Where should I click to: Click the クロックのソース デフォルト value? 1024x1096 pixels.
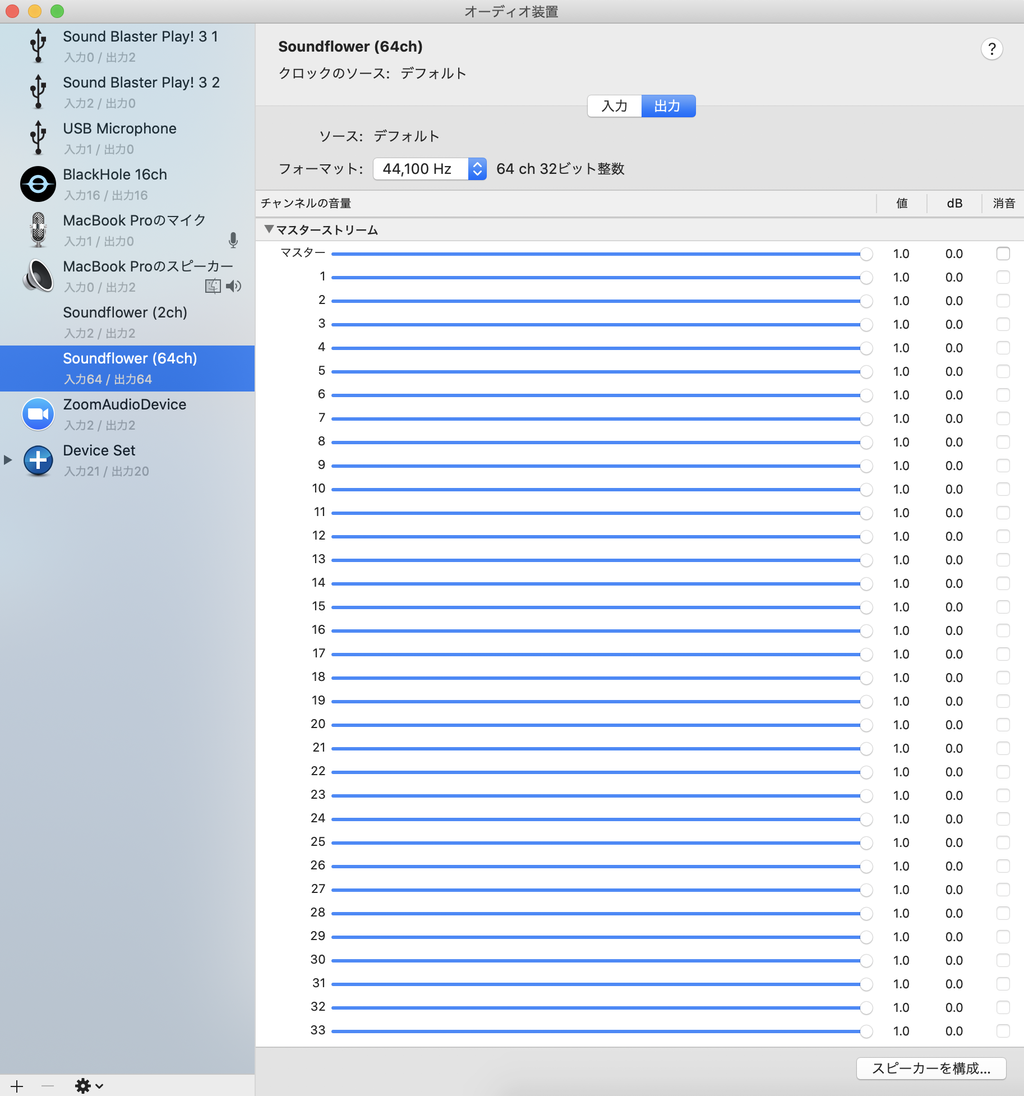tap(433, 73)
